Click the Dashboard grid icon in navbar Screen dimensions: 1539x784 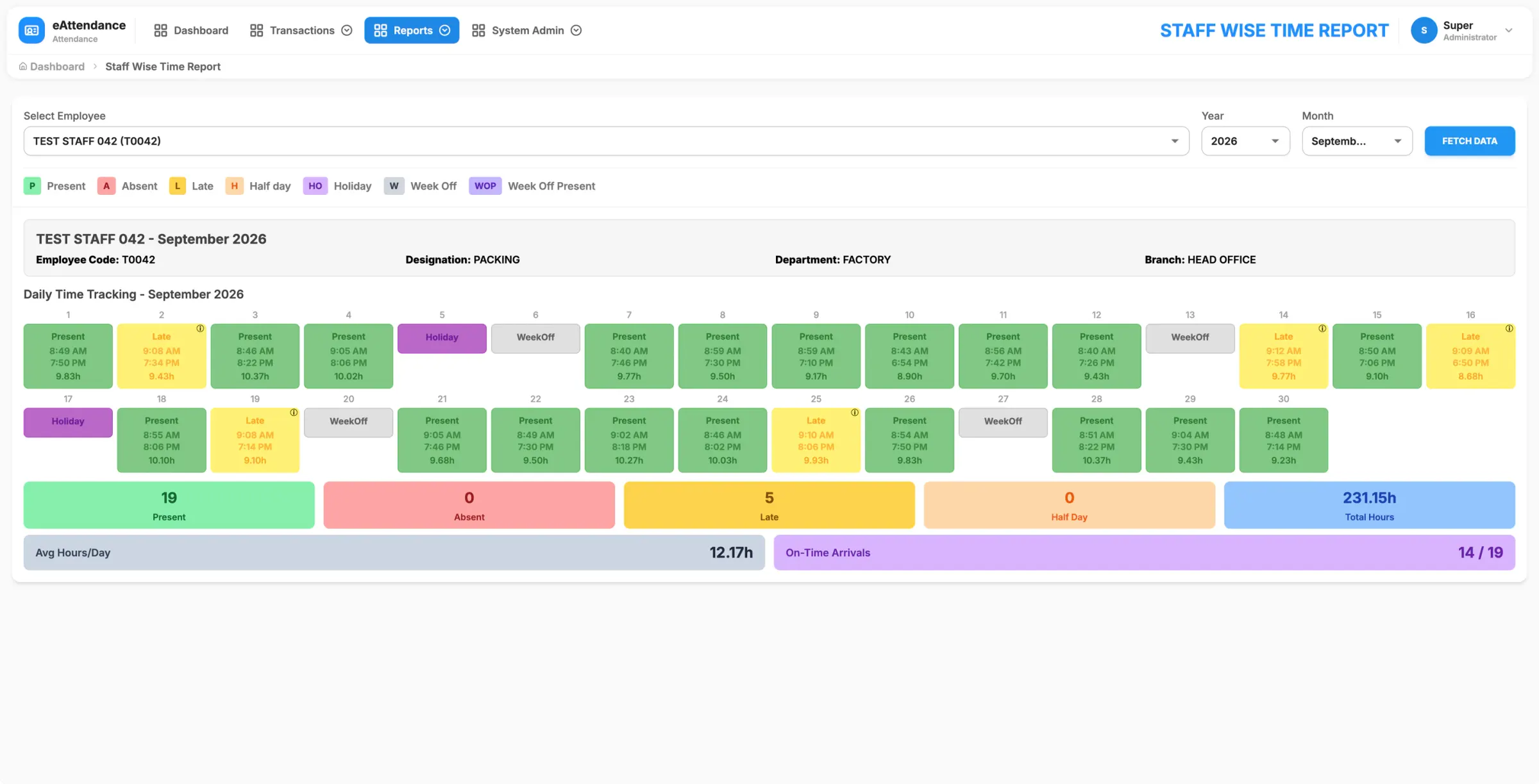coord(160,30)
